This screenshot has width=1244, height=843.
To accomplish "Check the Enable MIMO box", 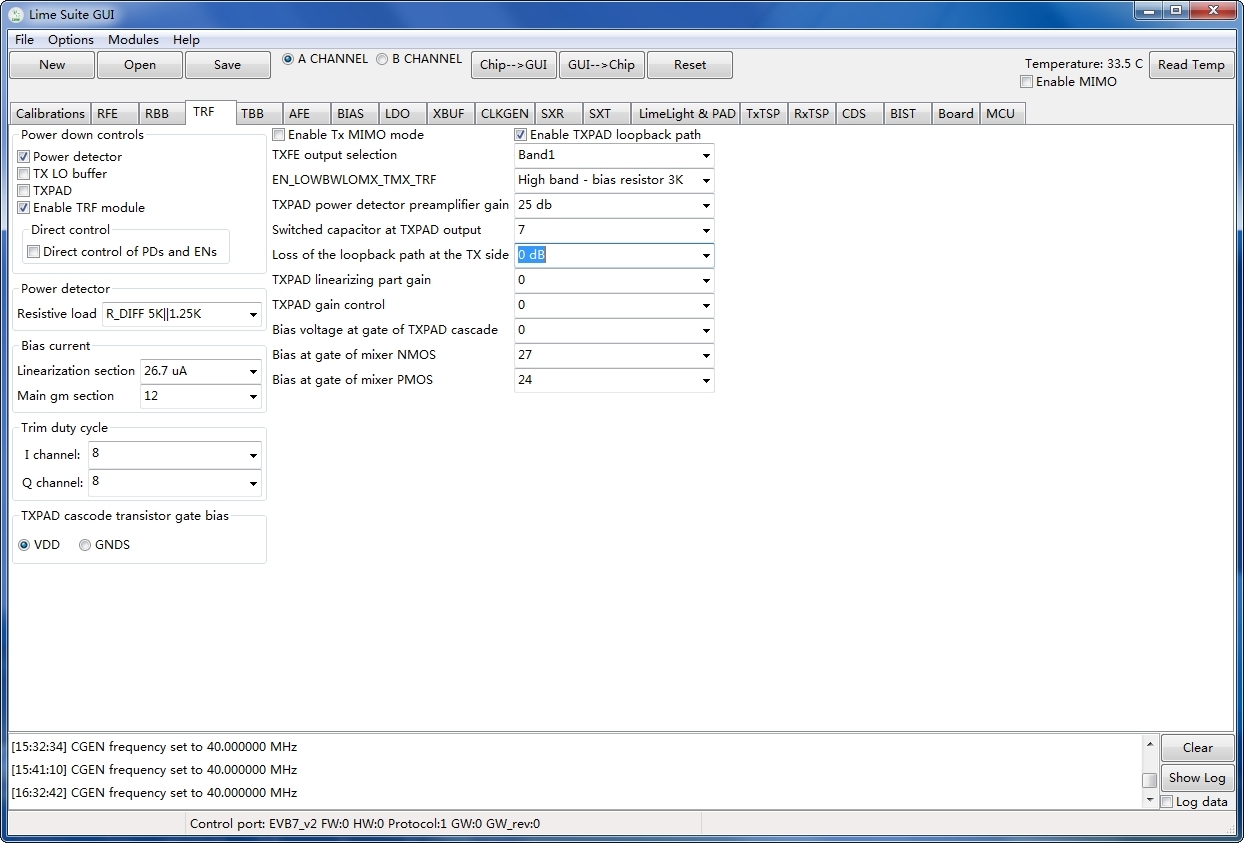I will [x=1027, y=82].
